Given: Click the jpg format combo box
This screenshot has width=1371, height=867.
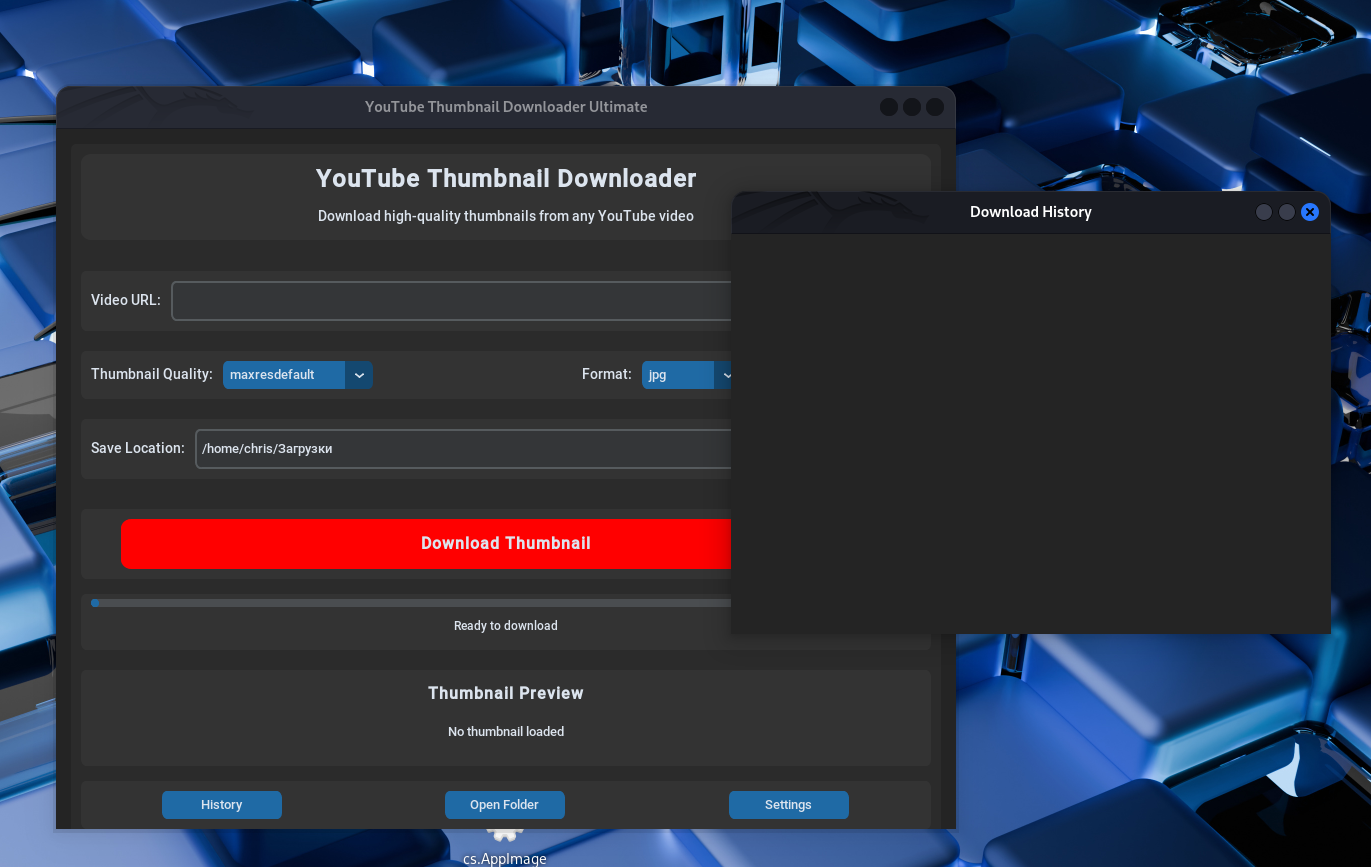Looking at the screenshot, I should (x=678, y=375).
